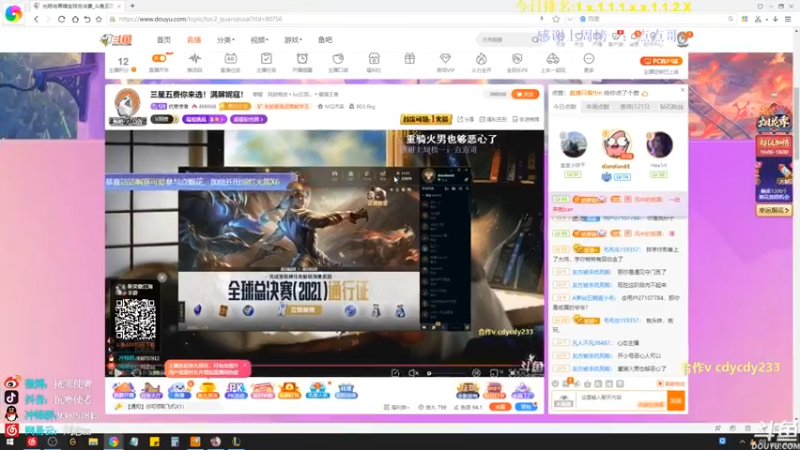The image size is (800, 450).
Task: Open a new browser tab with plus
Action: pos(132,6)
